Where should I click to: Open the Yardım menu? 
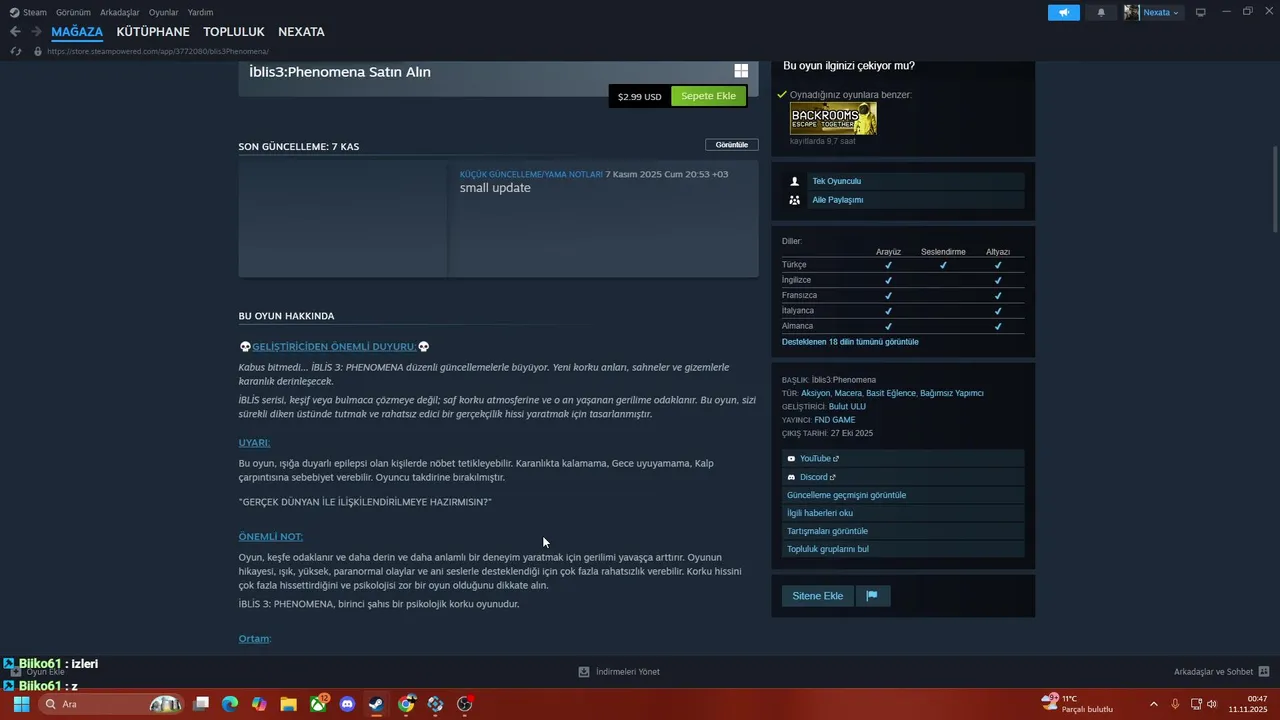coord(200,12)
